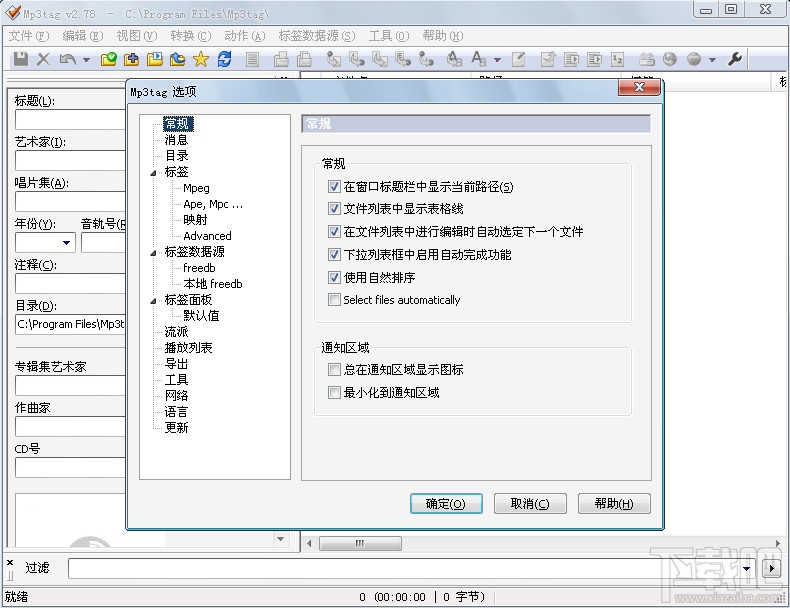Uncheck 文件列表中显示表格线 checkbox
The width and height of the screenshot is (790, 608).
[x=334, y=209]
